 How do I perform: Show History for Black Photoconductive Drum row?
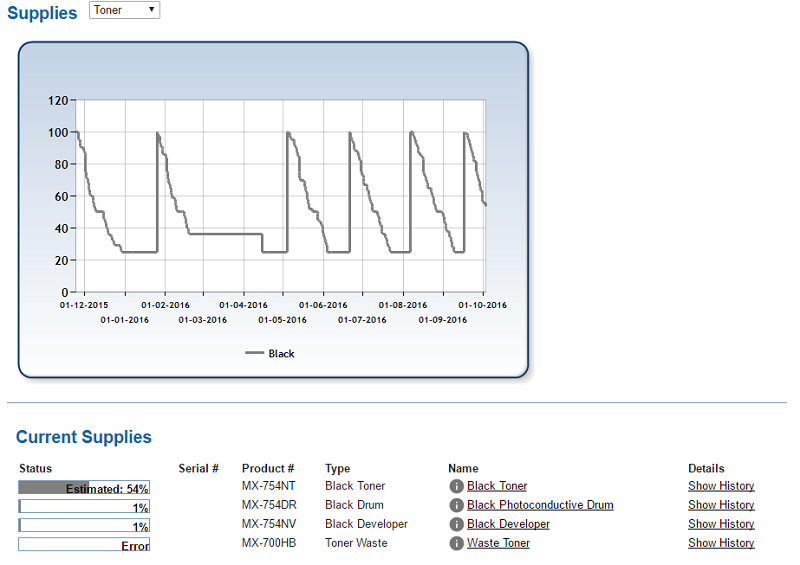point(721,505)
